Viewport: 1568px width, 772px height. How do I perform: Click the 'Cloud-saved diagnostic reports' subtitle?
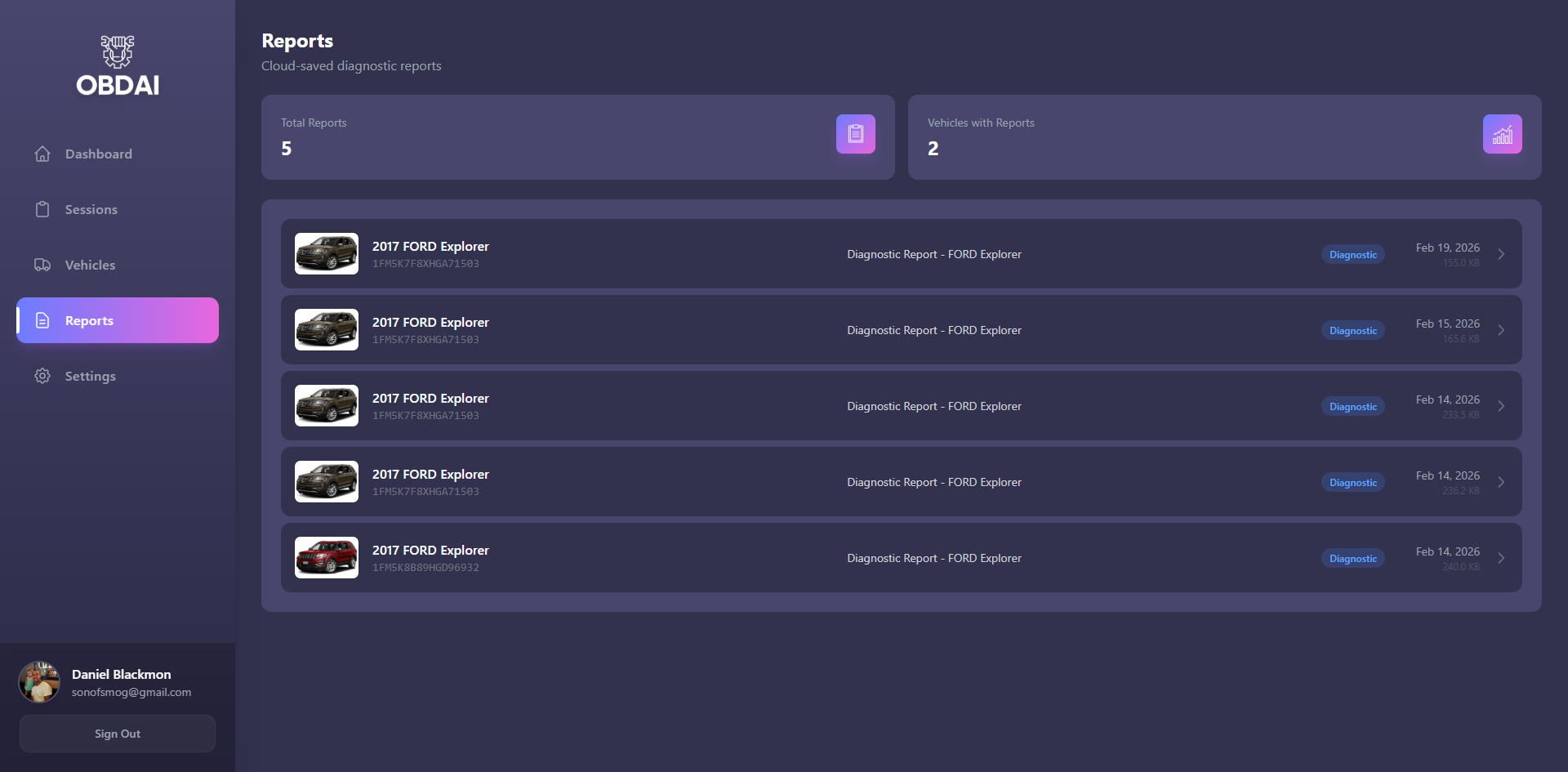coord(351,65)
